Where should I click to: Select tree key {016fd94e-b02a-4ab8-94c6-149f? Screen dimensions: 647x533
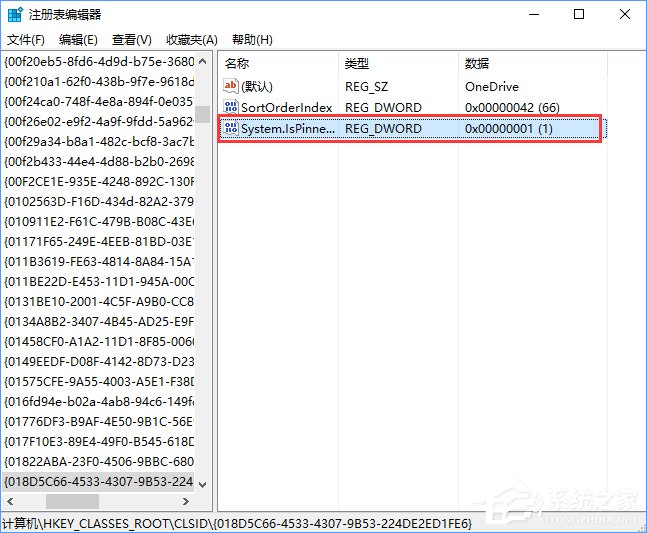(99, 401)
